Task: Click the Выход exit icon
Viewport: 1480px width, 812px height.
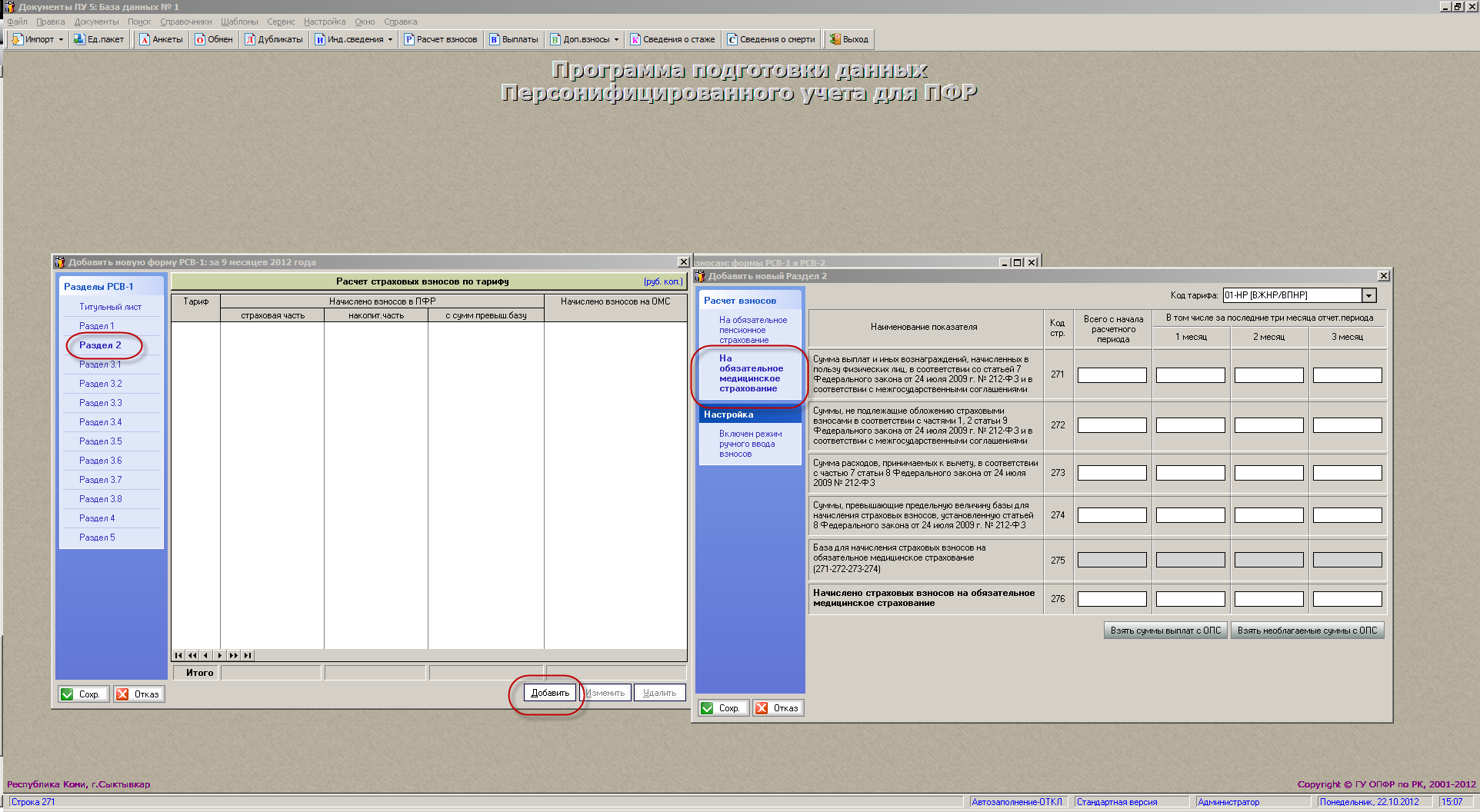Action: 835,39
